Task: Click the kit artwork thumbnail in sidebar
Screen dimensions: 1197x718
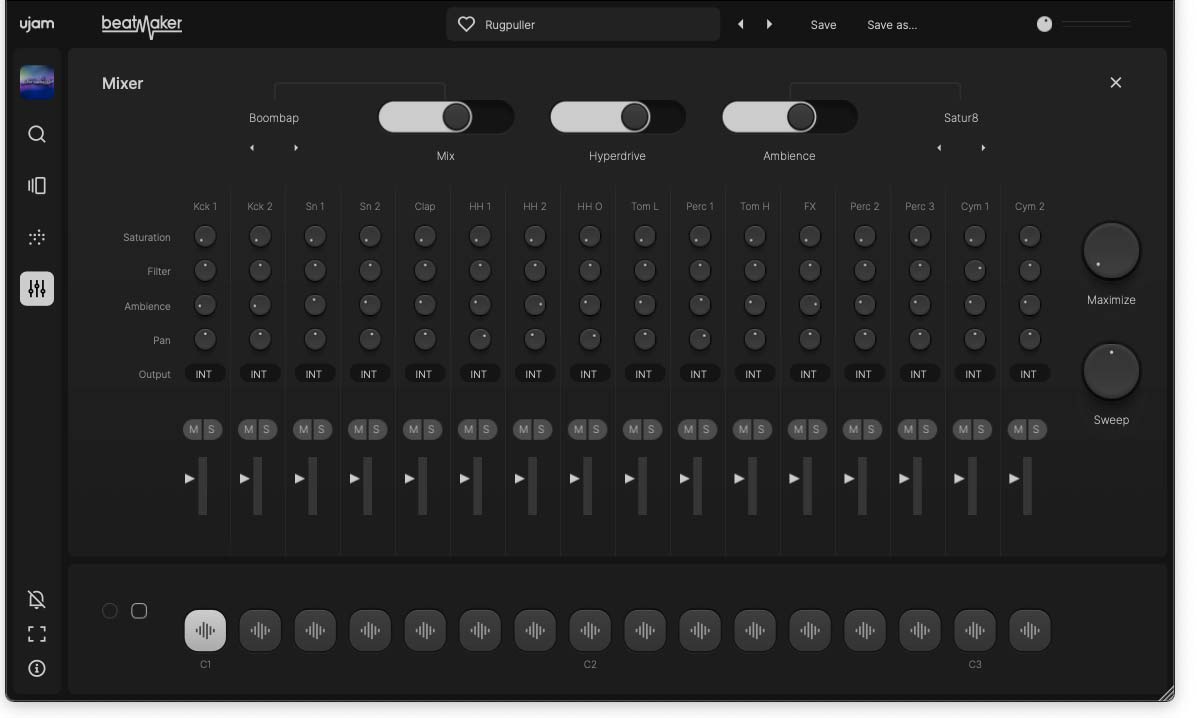Action: pyautogui.click(x=37, y=82)
